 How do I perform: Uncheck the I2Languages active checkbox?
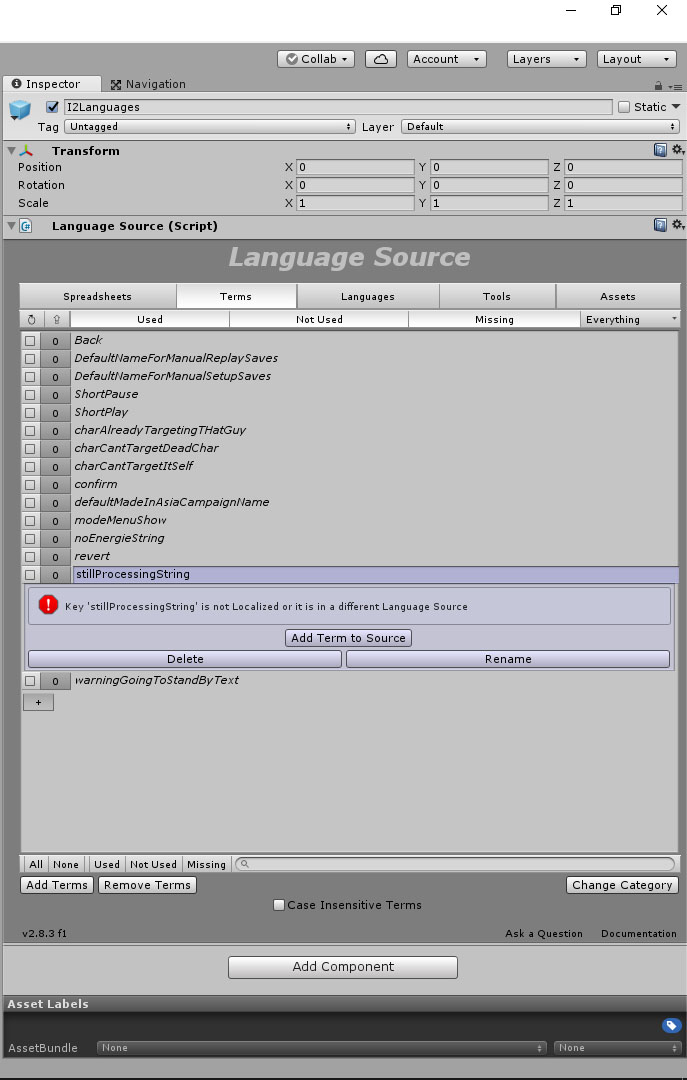tap(53, 107)
